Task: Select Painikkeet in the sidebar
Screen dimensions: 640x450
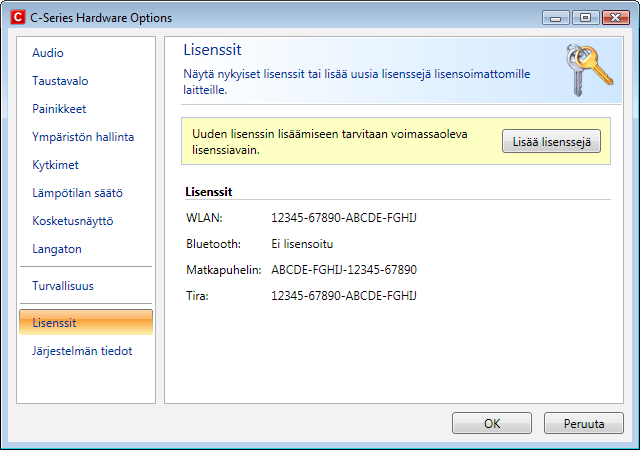Action: [59, 109]
